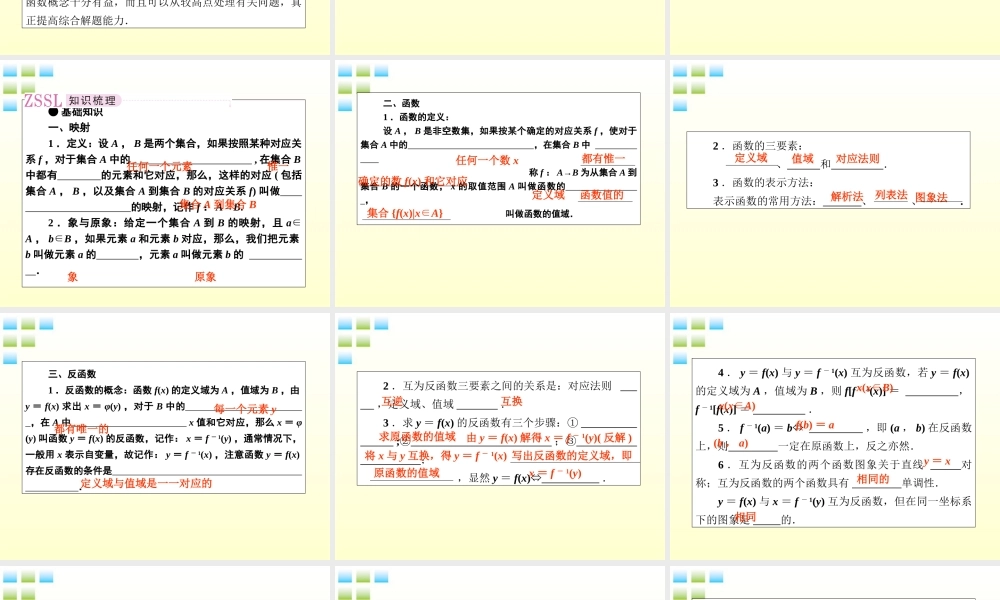This screenshot has height=600, width=1000.
Task: Click the 基础知识 bullet heading
Action: tap(76, 112)
